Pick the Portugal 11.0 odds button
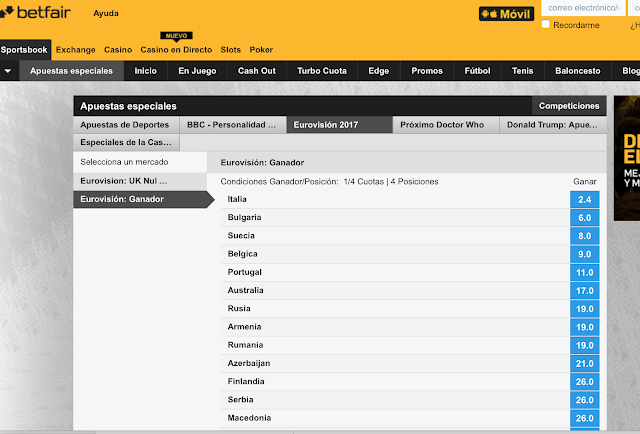Viewport: 640px width, 434px height. pos(584,272)
